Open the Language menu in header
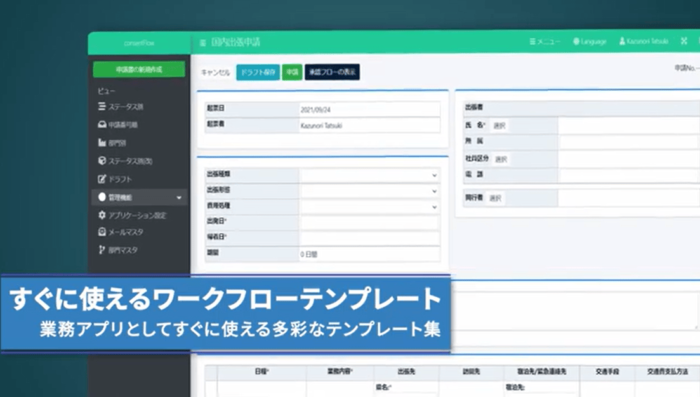 click(x=590, y=42)
